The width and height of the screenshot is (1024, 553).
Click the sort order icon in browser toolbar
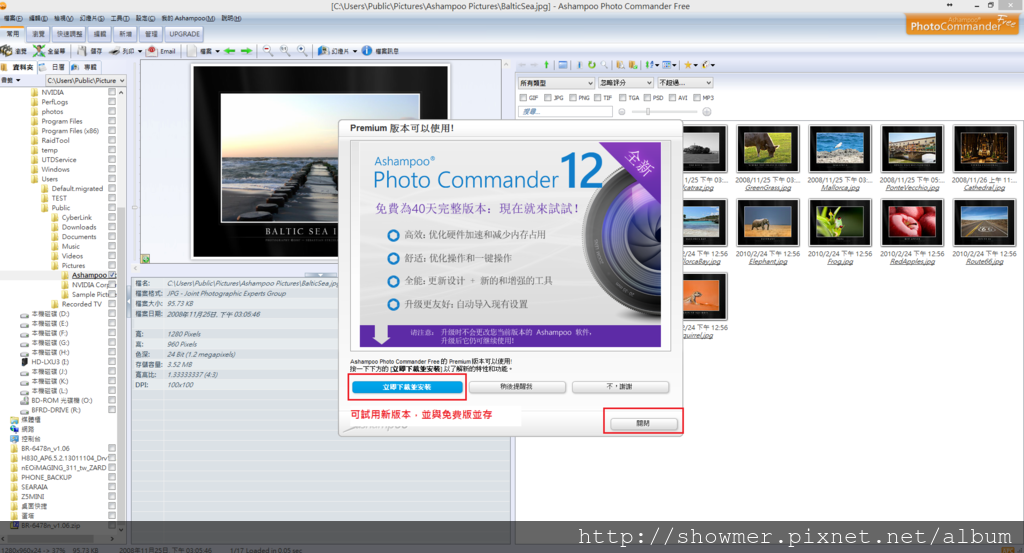coord(649,65)
